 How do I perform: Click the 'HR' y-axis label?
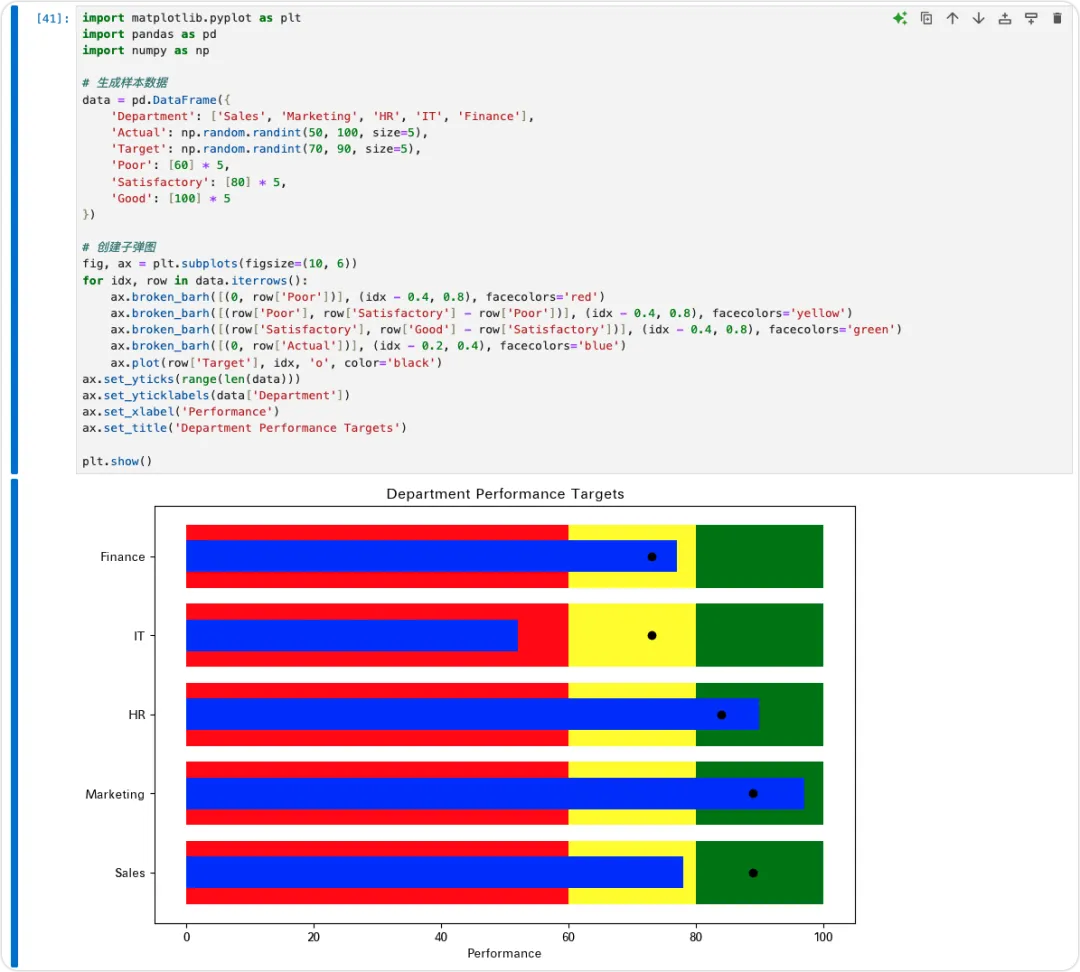point(137,715)
